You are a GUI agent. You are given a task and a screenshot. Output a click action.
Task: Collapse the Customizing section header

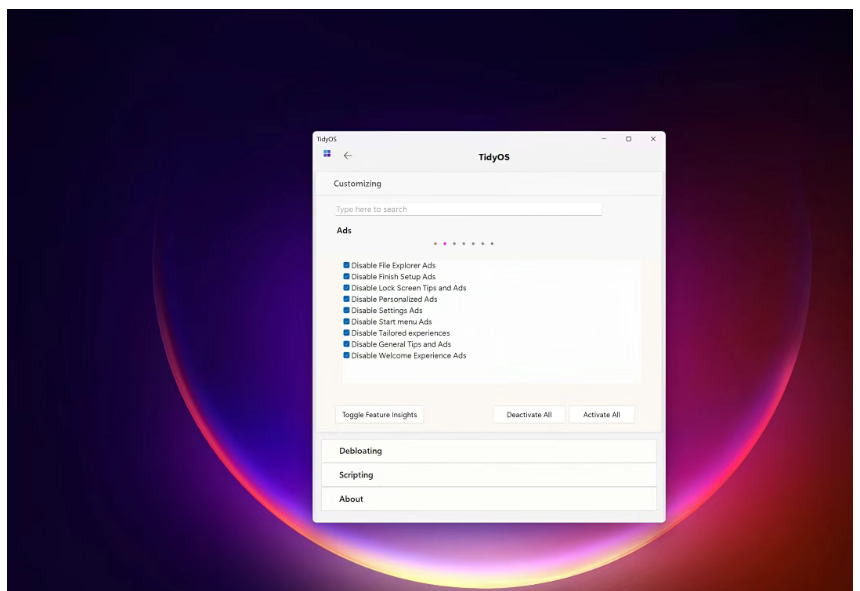pos(489,184)
